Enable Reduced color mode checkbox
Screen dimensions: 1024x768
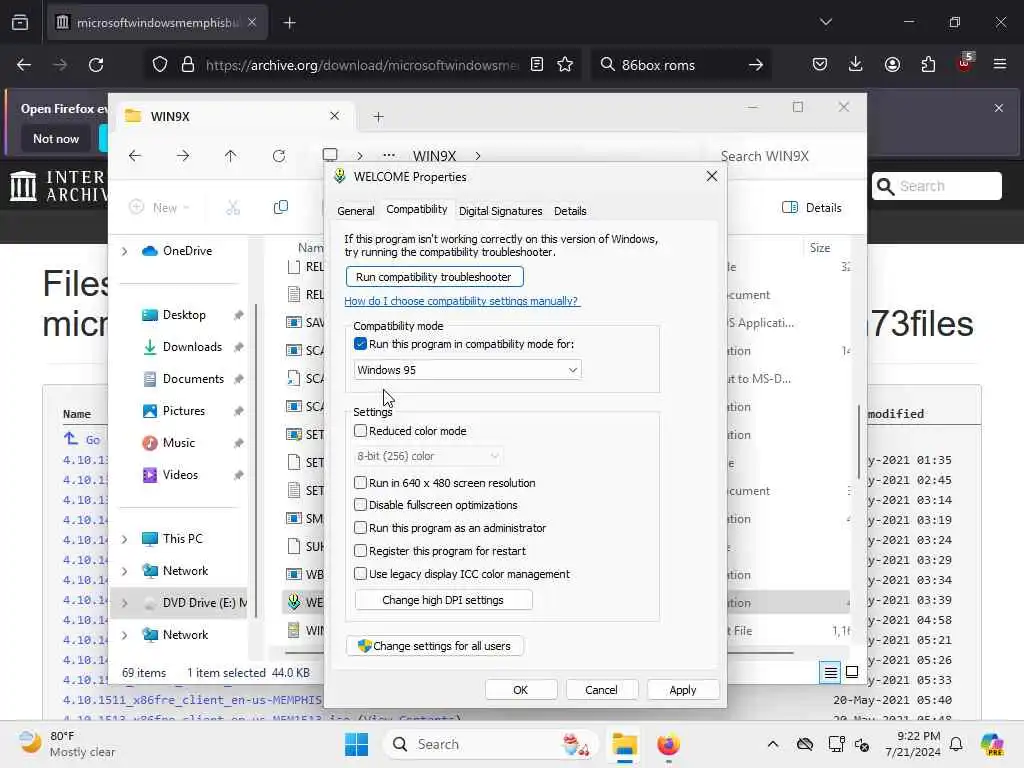click(360, 430)
